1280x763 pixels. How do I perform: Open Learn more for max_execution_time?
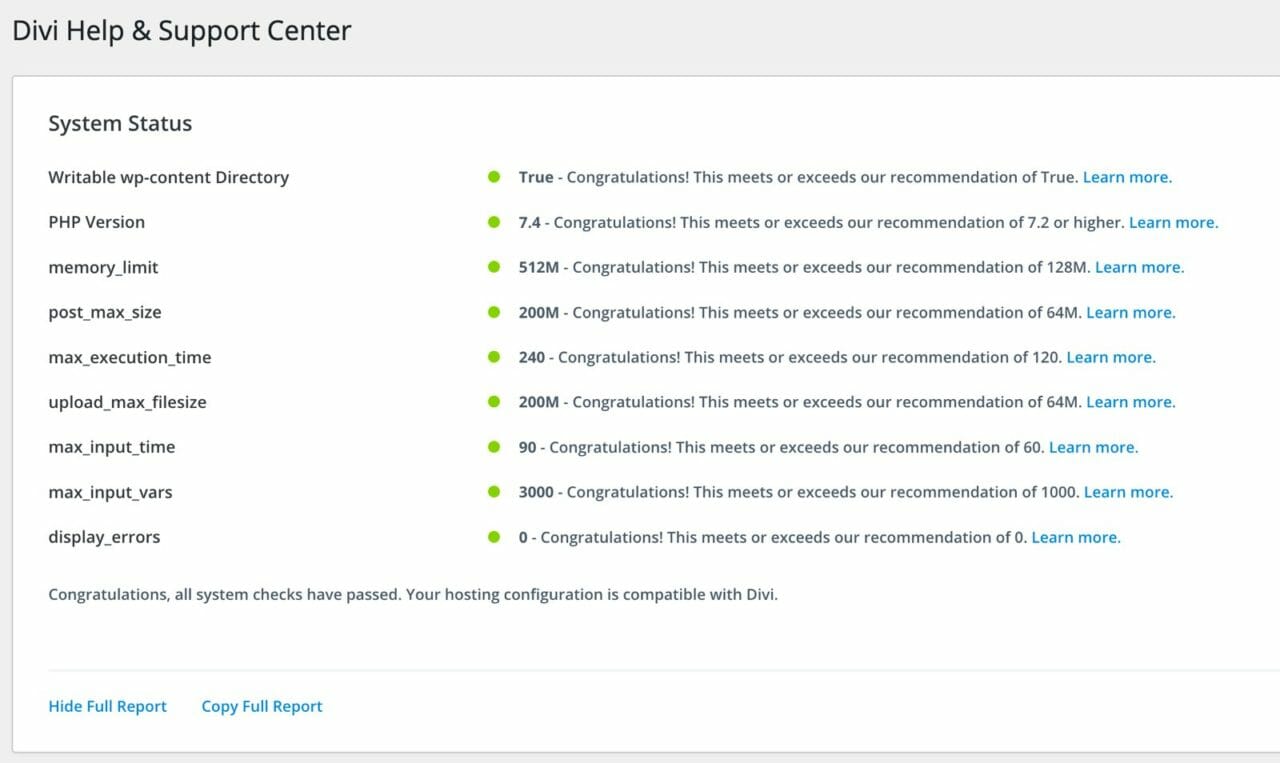(x=1111, y=357)
